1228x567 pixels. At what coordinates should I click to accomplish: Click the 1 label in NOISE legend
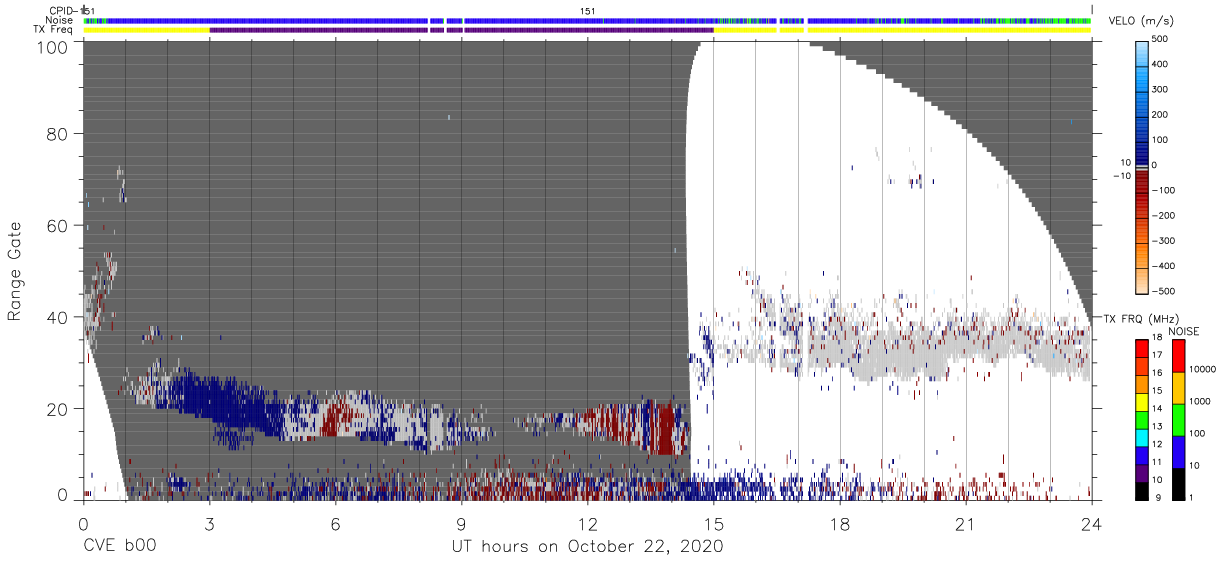pos(1192,497)
